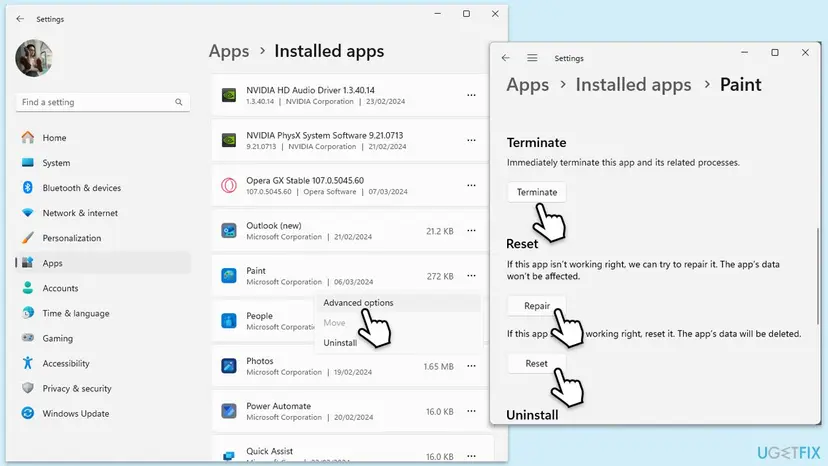Minimize the main Settings window
828x466 pixels.
coord(437,14)
